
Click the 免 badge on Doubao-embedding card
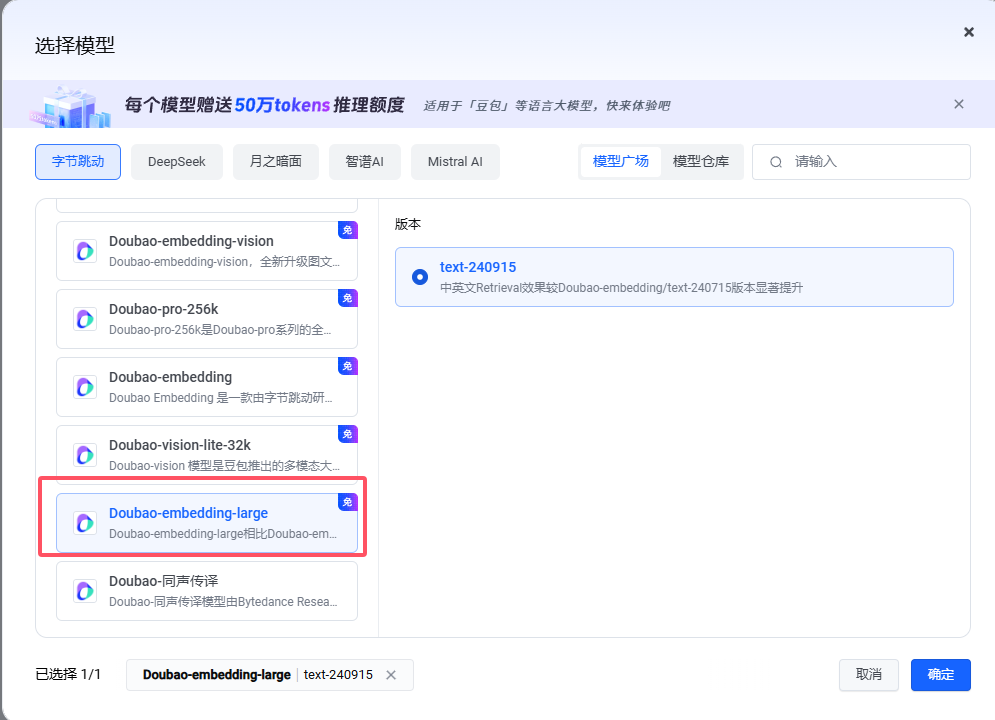pos(348,366)
